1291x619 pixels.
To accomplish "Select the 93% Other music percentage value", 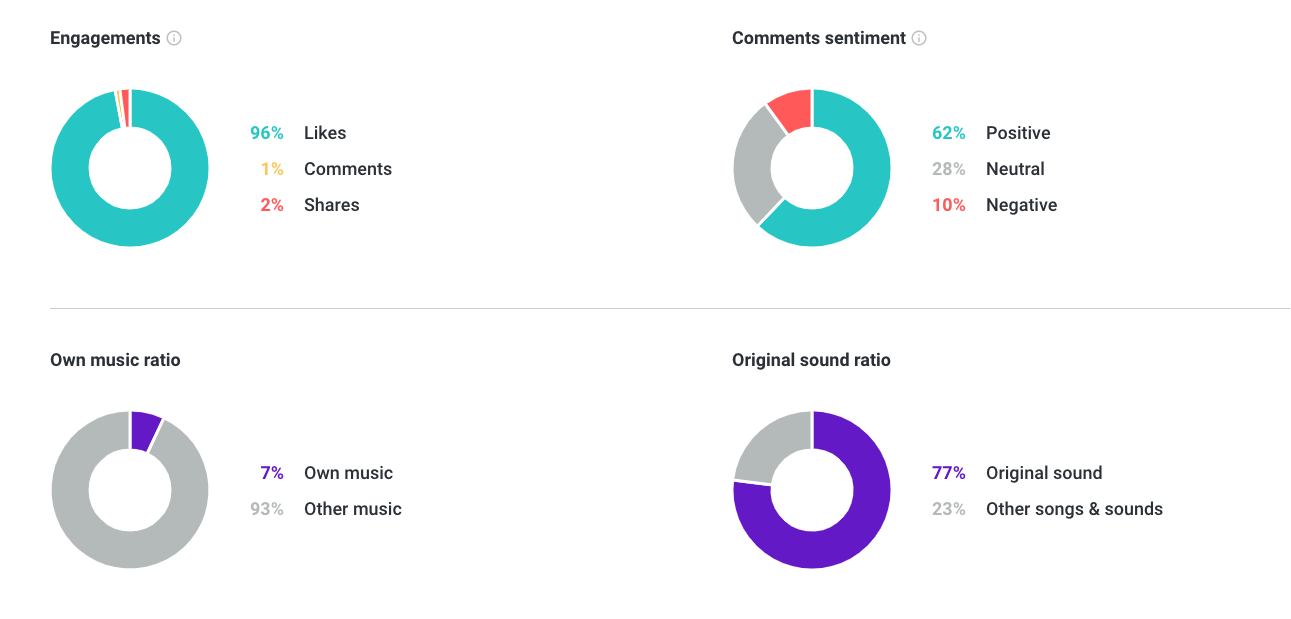I will [x=267, y=509].
